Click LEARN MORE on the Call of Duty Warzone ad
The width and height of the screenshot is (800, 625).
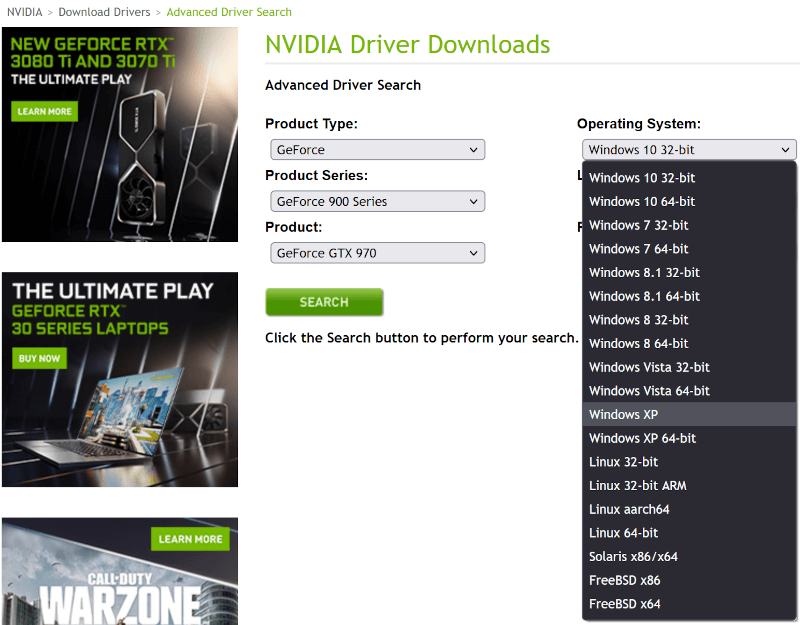click(189, 539)
